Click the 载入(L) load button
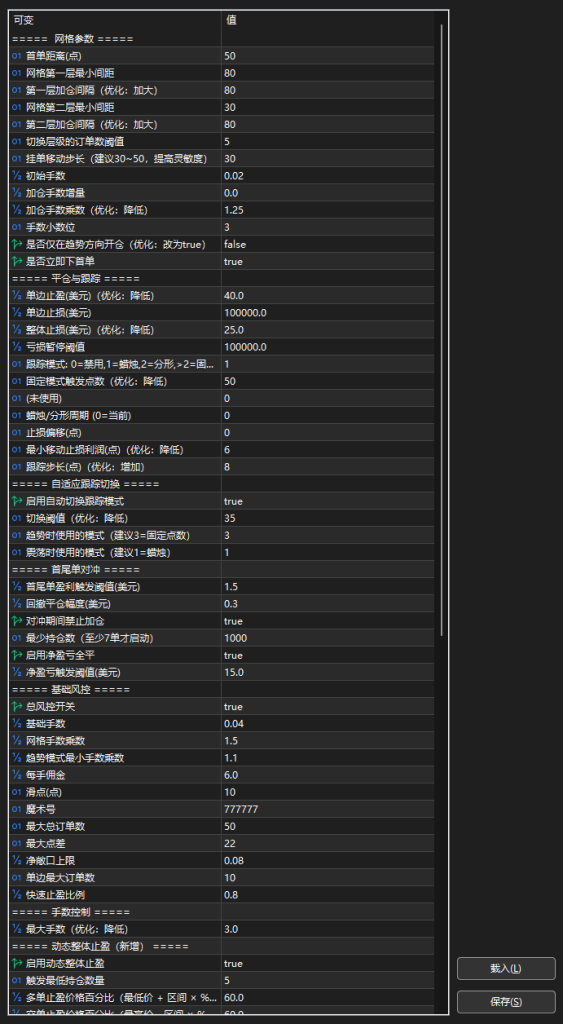The width and height of the screenshot is (563, 1024). pyautogui.click(x=506, y=968)
